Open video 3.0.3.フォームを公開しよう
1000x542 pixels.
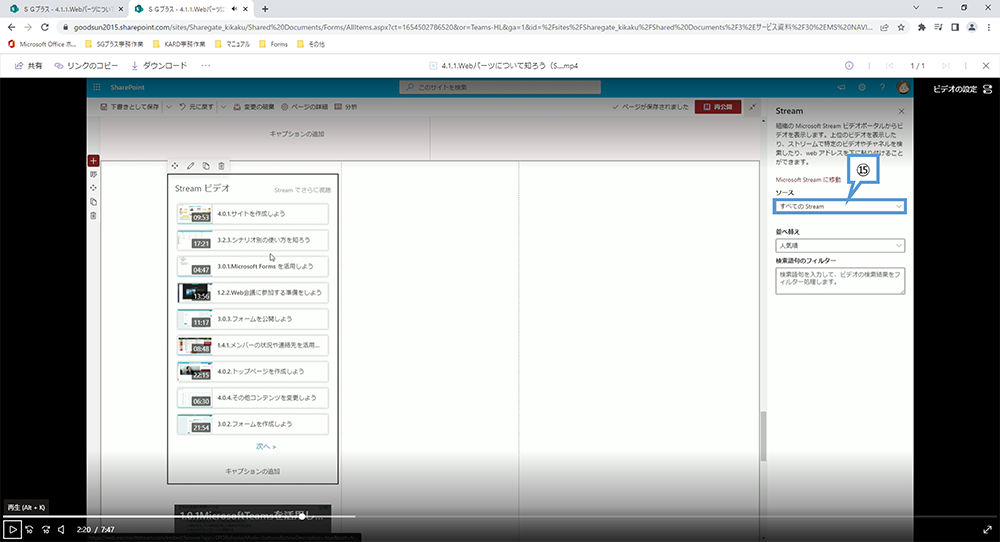(253, 319)
